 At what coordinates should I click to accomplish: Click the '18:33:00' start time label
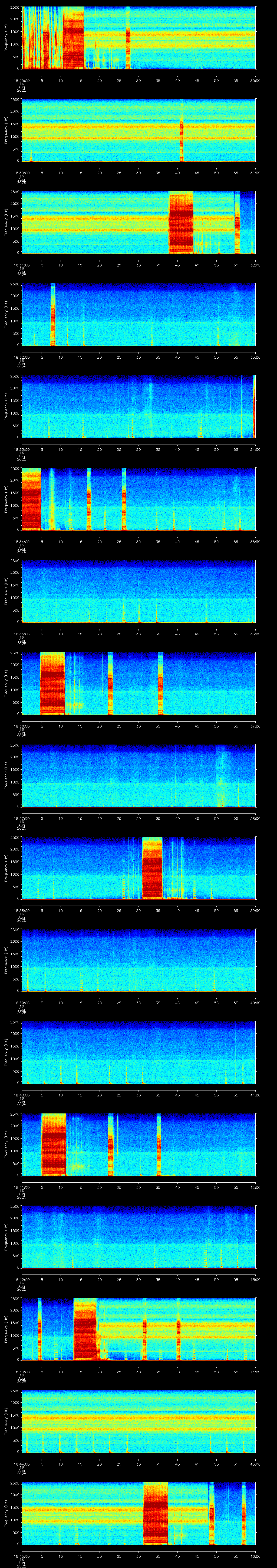[21, 449]
